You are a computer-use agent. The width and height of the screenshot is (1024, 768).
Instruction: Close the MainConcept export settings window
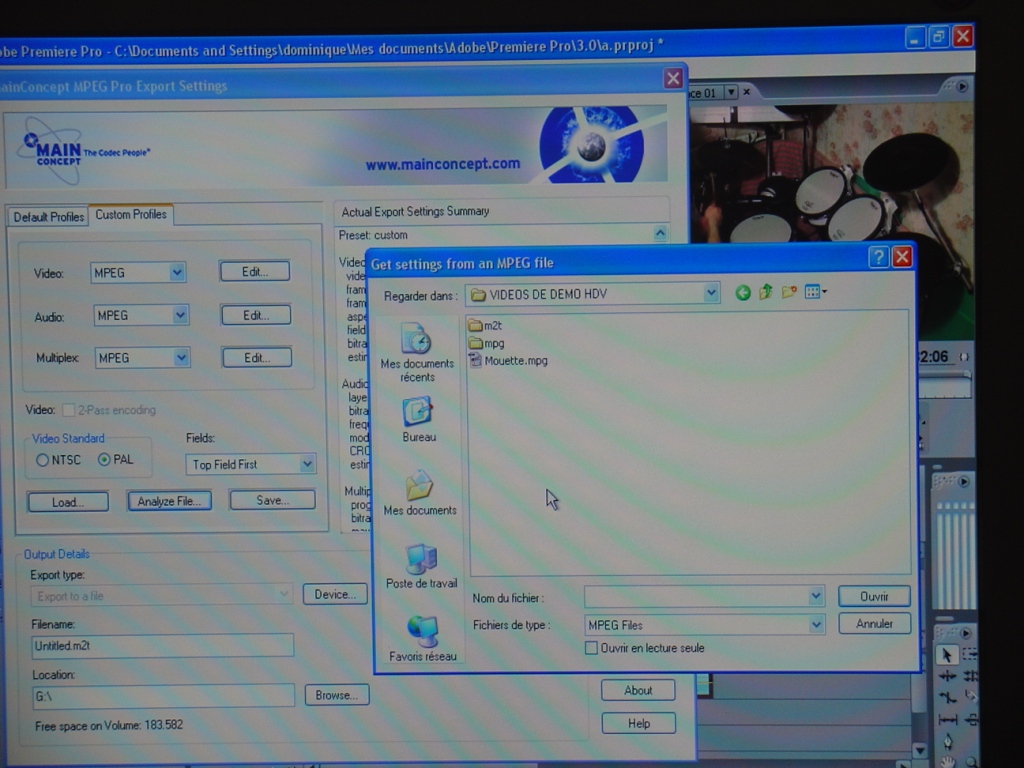[x=673, y=79]
